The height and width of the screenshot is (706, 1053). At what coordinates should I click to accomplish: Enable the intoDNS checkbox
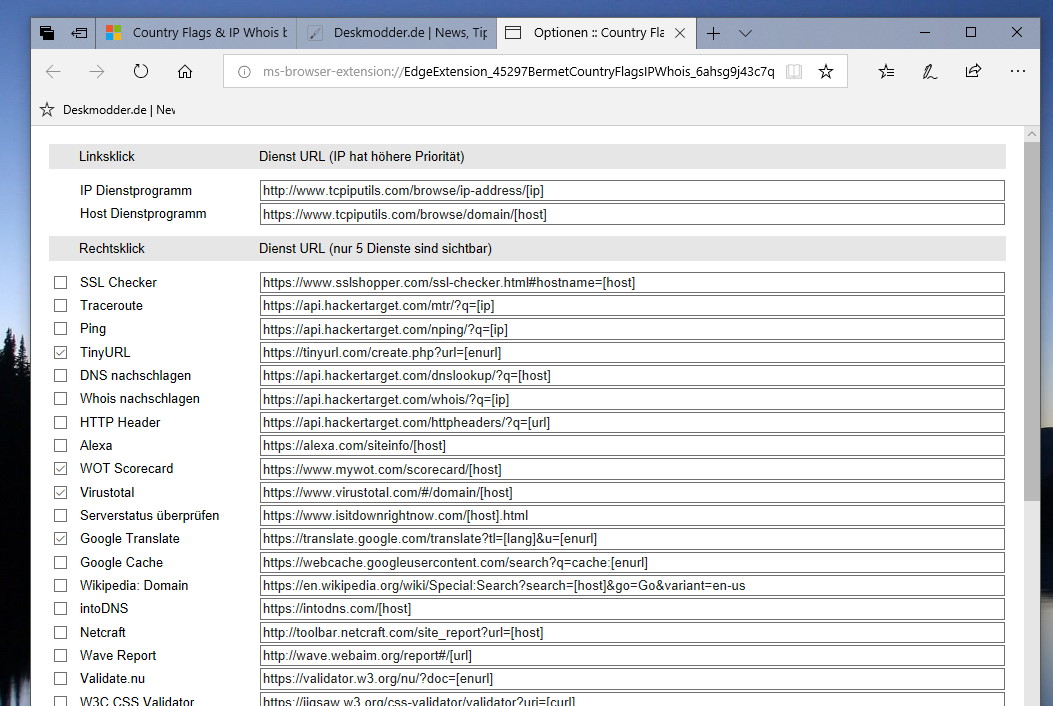click(60, 609)
